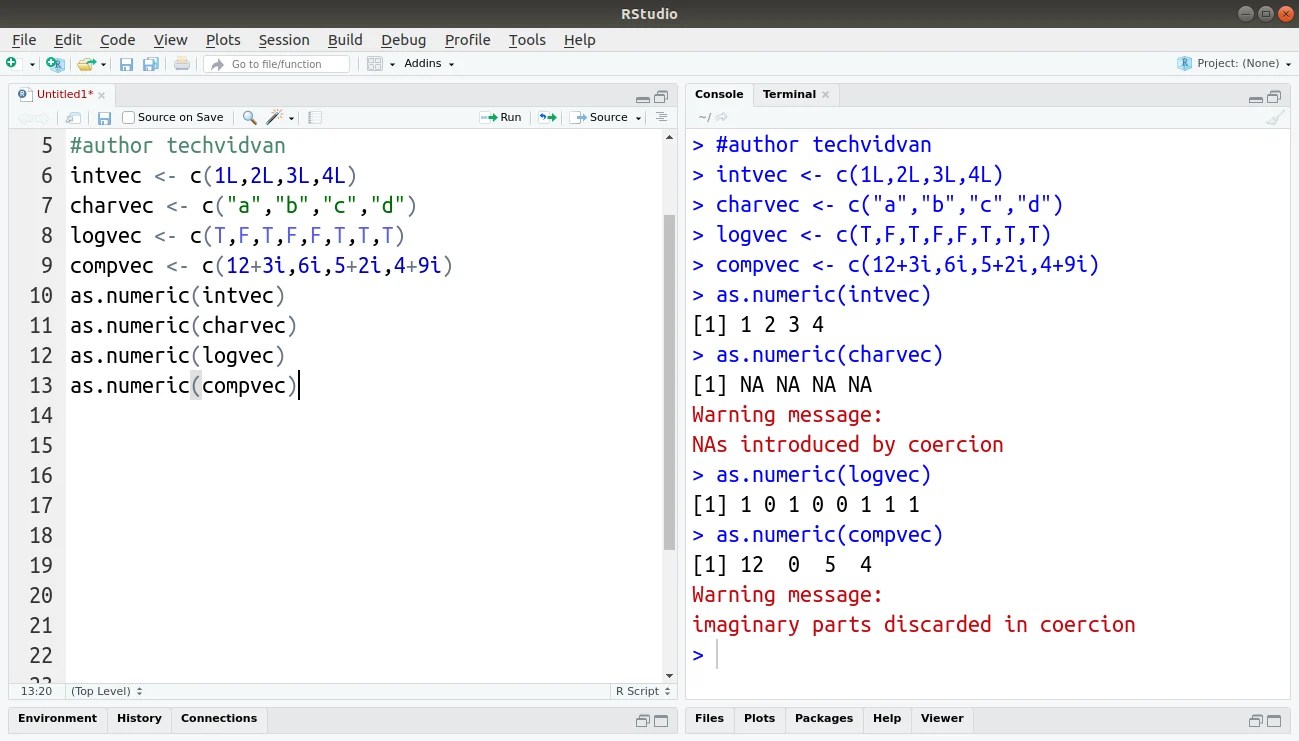1299x741 pixels.
Task: Switch to the Environment tab
Action: [x=57, y=718]
